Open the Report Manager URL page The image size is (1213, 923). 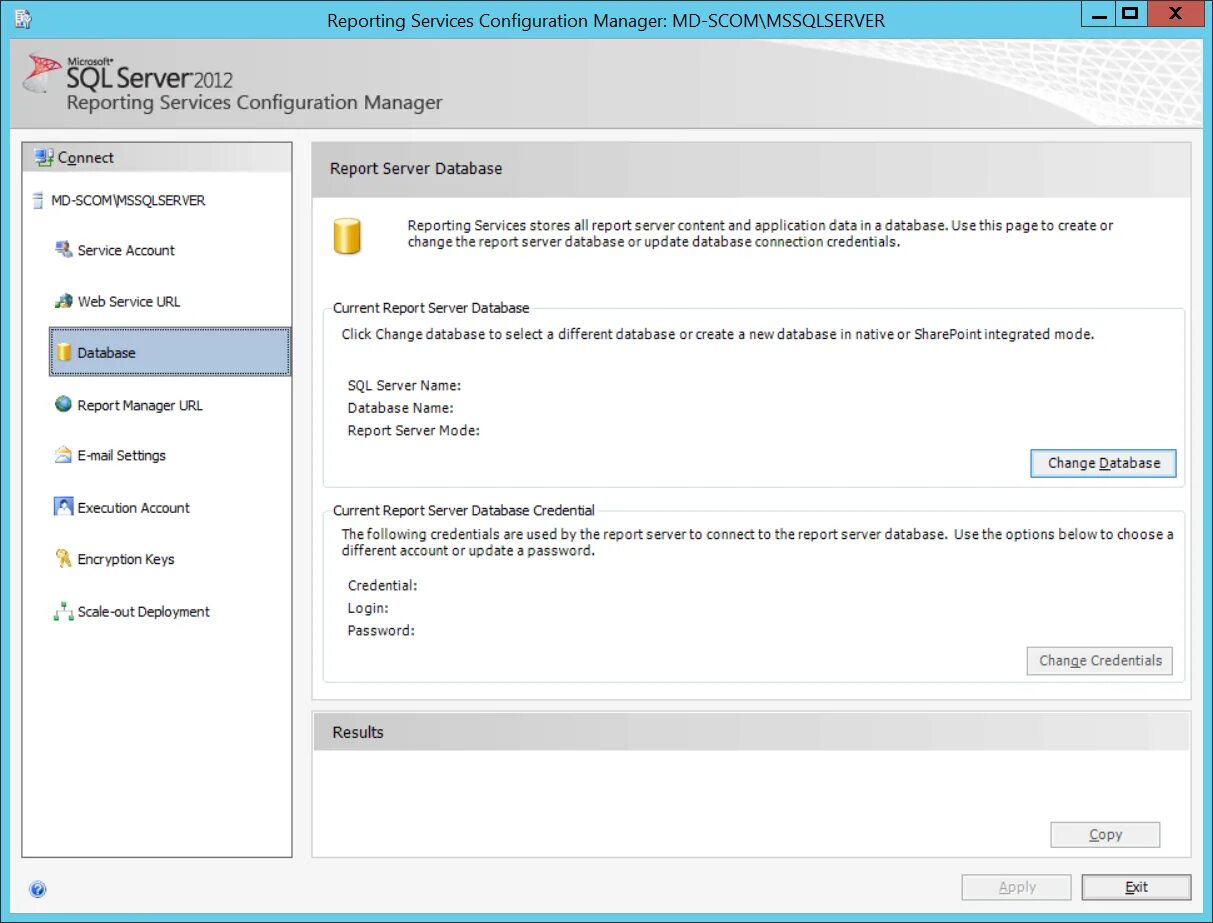(x=140, y=405)
